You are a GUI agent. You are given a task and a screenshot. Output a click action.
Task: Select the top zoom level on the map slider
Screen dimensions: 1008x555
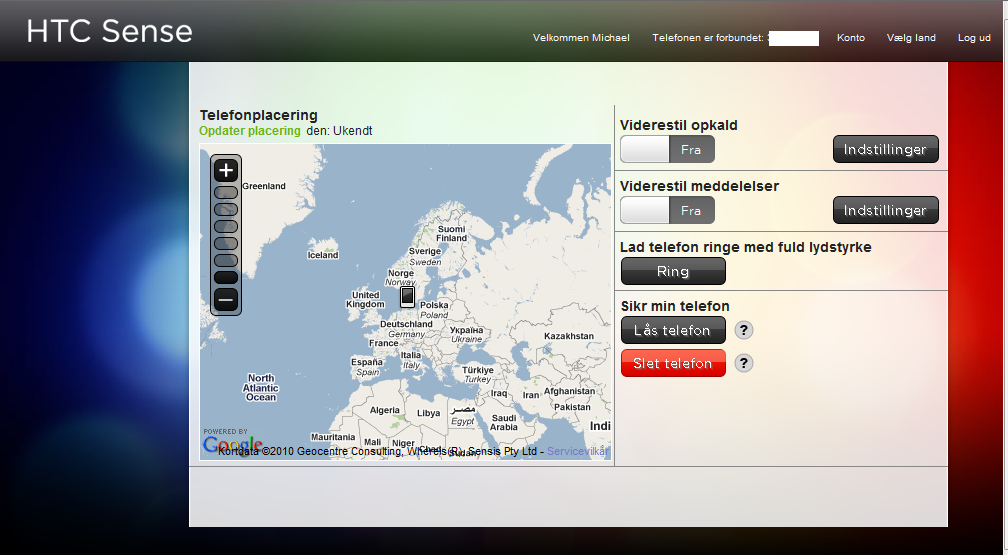click(x=226, y=192)
